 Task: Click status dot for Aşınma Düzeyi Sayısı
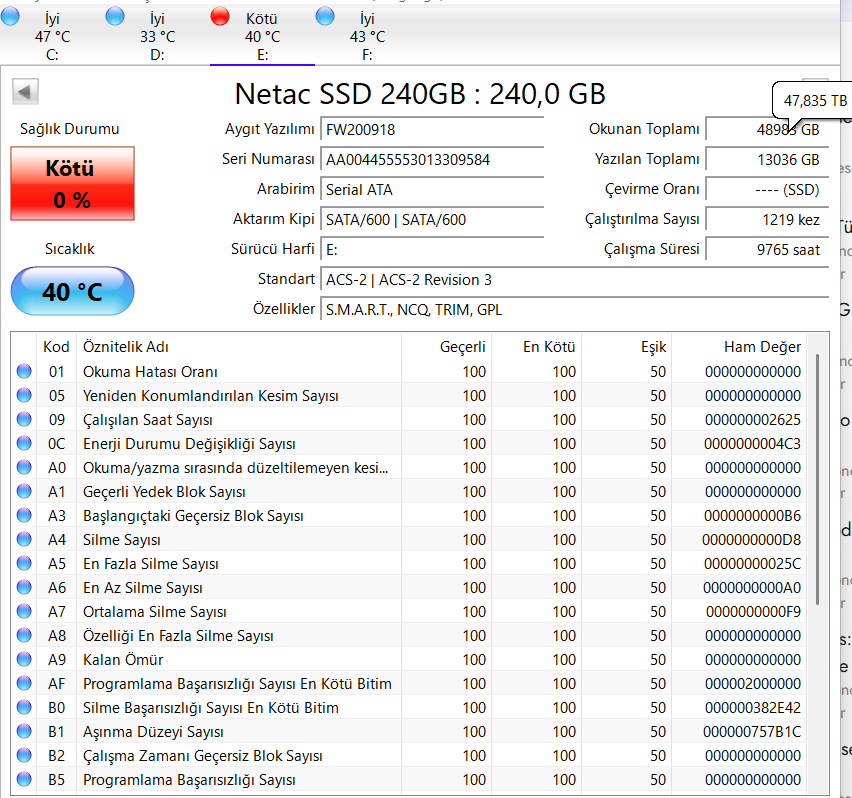24,731
